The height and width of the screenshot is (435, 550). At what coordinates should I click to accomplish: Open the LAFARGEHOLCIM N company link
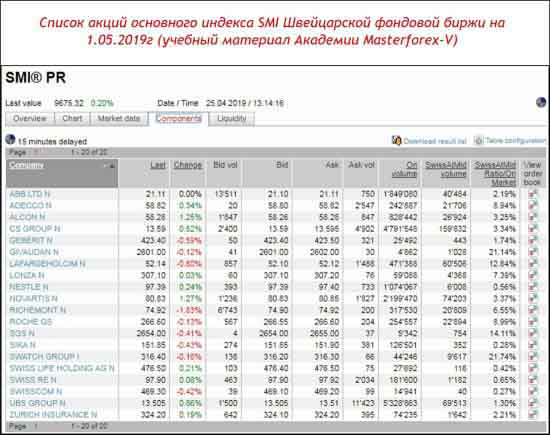(x=47, y=264)
